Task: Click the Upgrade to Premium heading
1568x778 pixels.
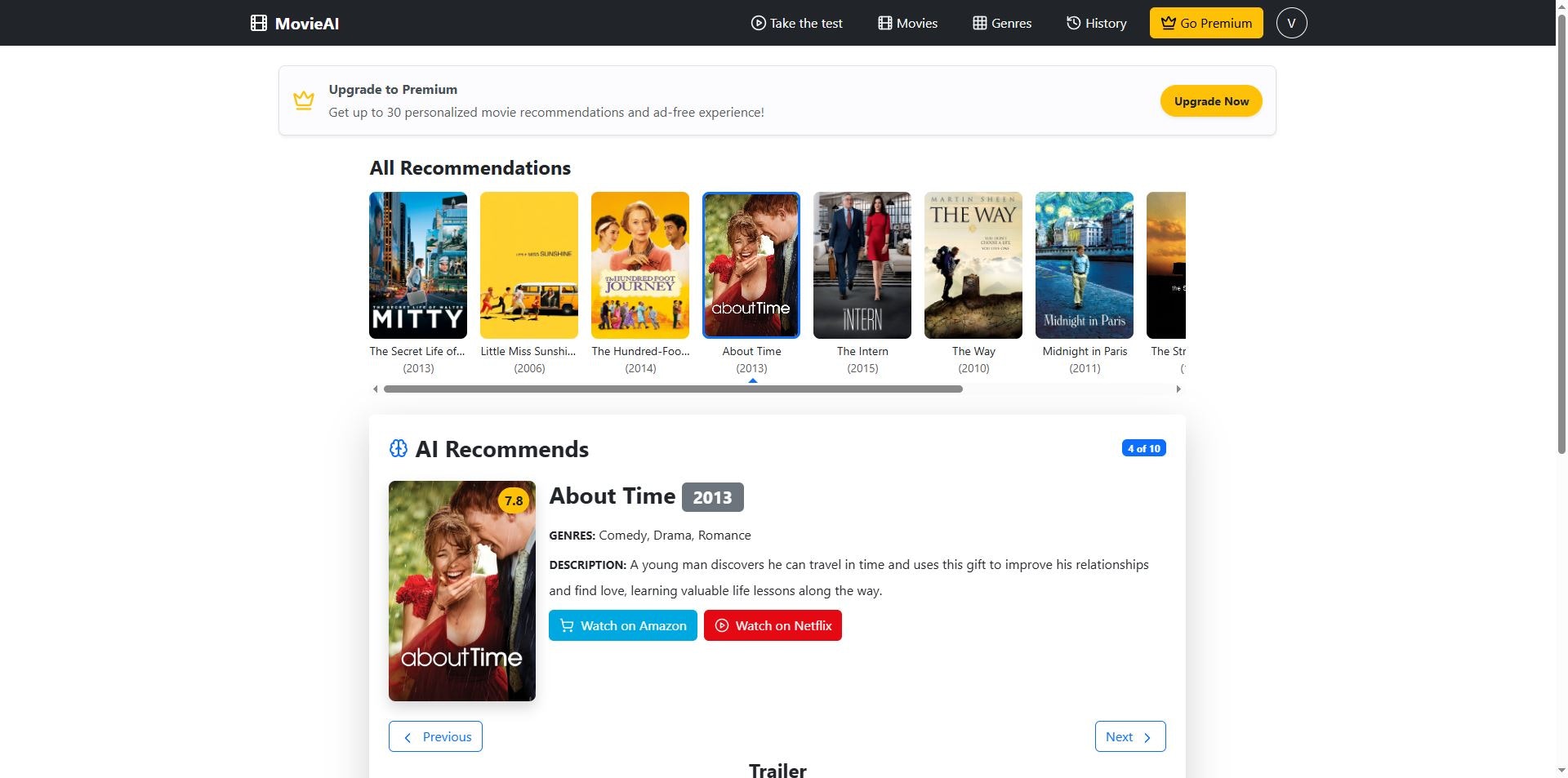Action: pyautogui.click(x=393, y=90)
